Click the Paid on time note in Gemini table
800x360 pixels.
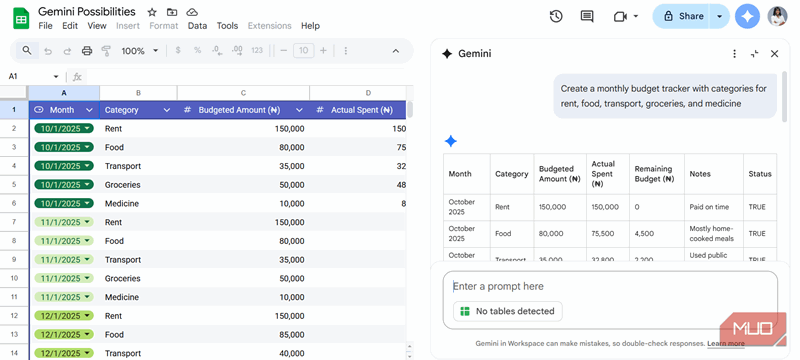coord(709,207)
